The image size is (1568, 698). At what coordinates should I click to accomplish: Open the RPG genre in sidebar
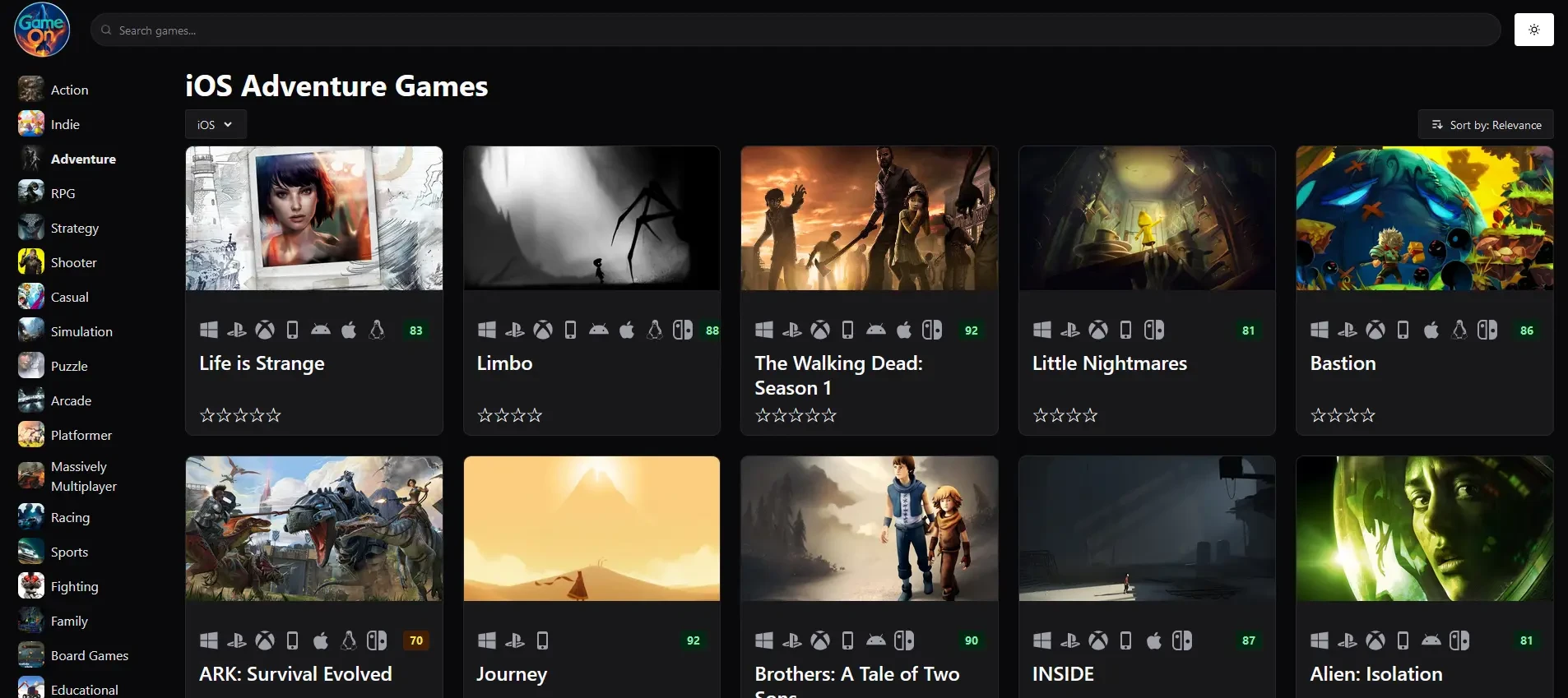pyautogui.click(x=63, y=193)
